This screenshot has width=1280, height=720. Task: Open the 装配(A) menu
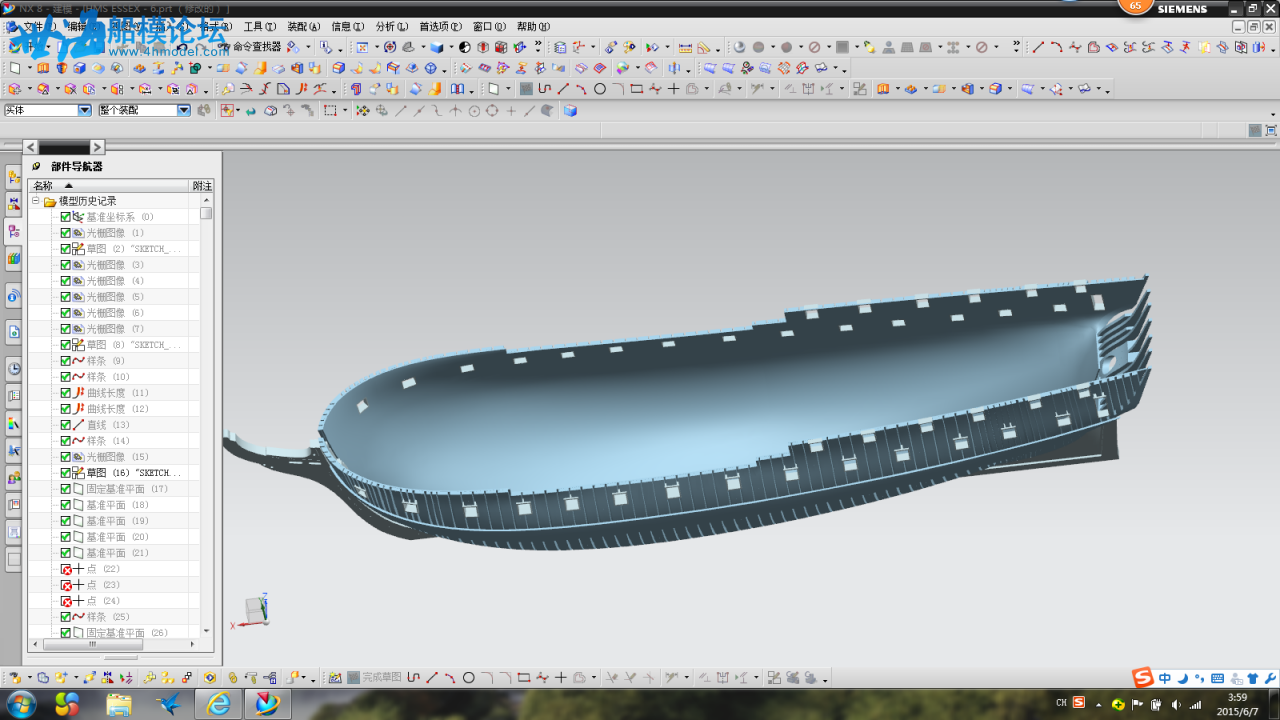pos(303,27)
